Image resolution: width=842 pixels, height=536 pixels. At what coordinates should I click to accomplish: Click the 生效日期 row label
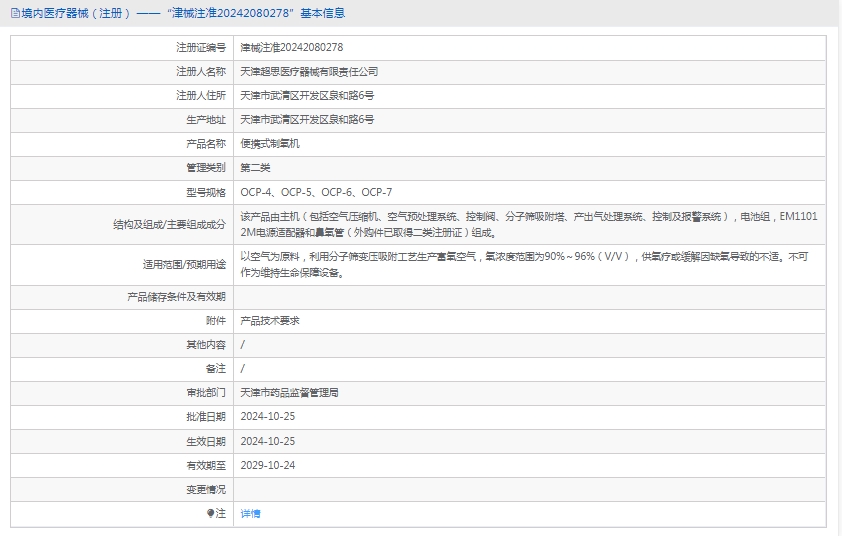[x=206, y=441]
